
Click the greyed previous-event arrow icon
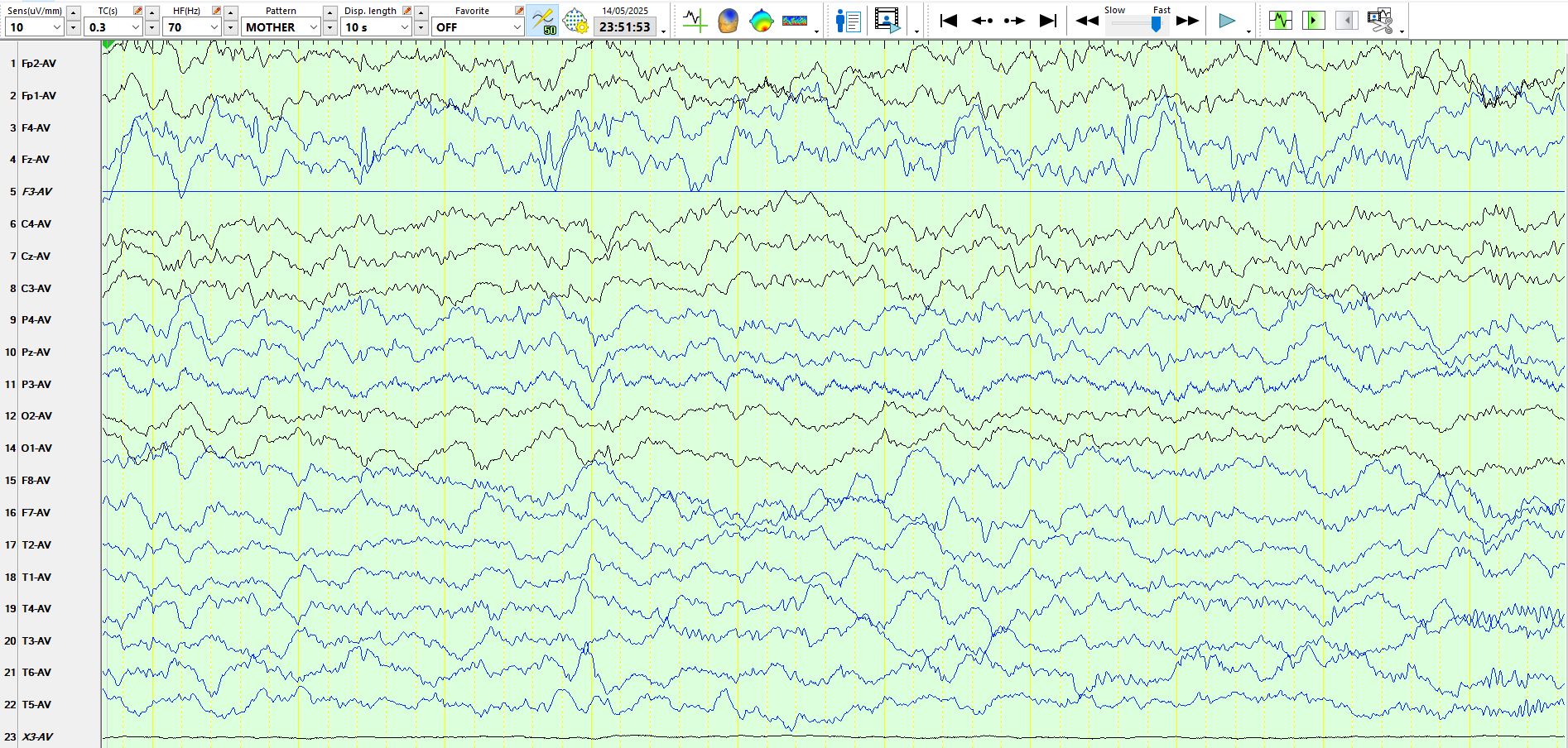(1347, 21)
